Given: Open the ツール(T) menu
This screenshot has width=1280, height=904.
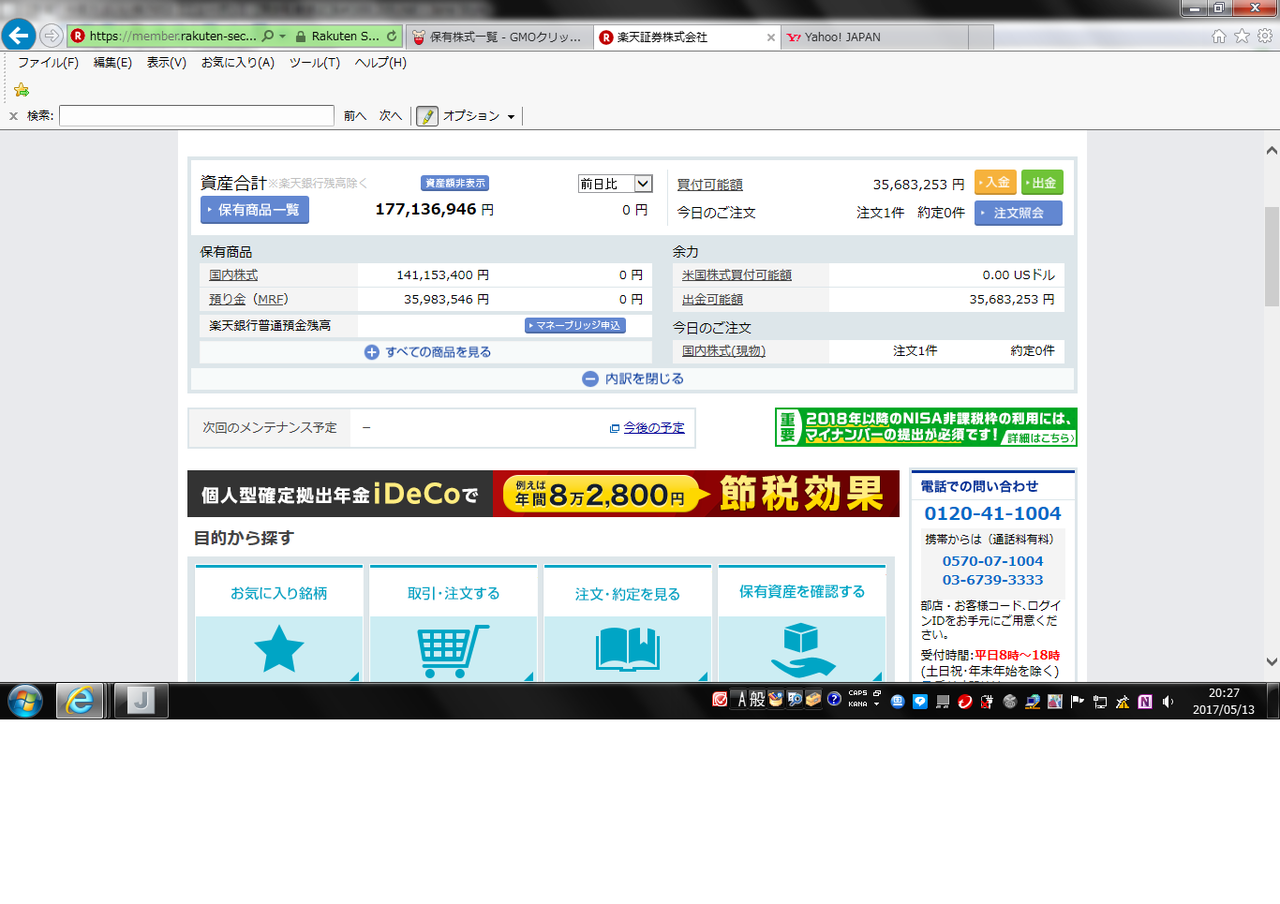Looking at the screenshot, I should tap(315, 62).
